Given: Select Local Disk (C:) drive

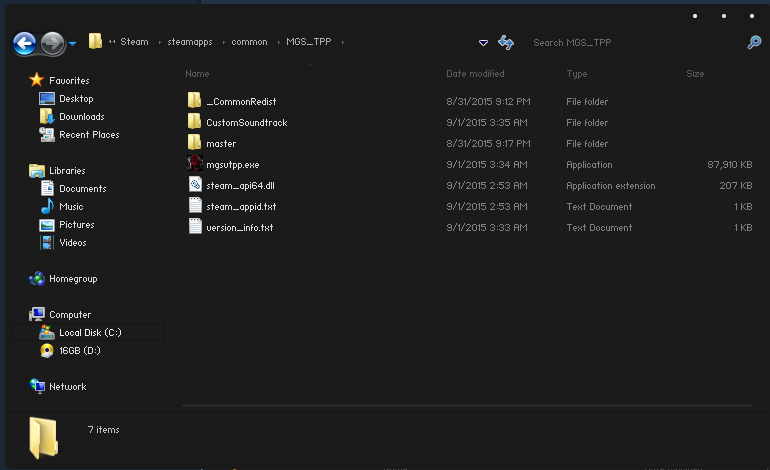Looking at the screenshot, I should [x=88, y=332].
